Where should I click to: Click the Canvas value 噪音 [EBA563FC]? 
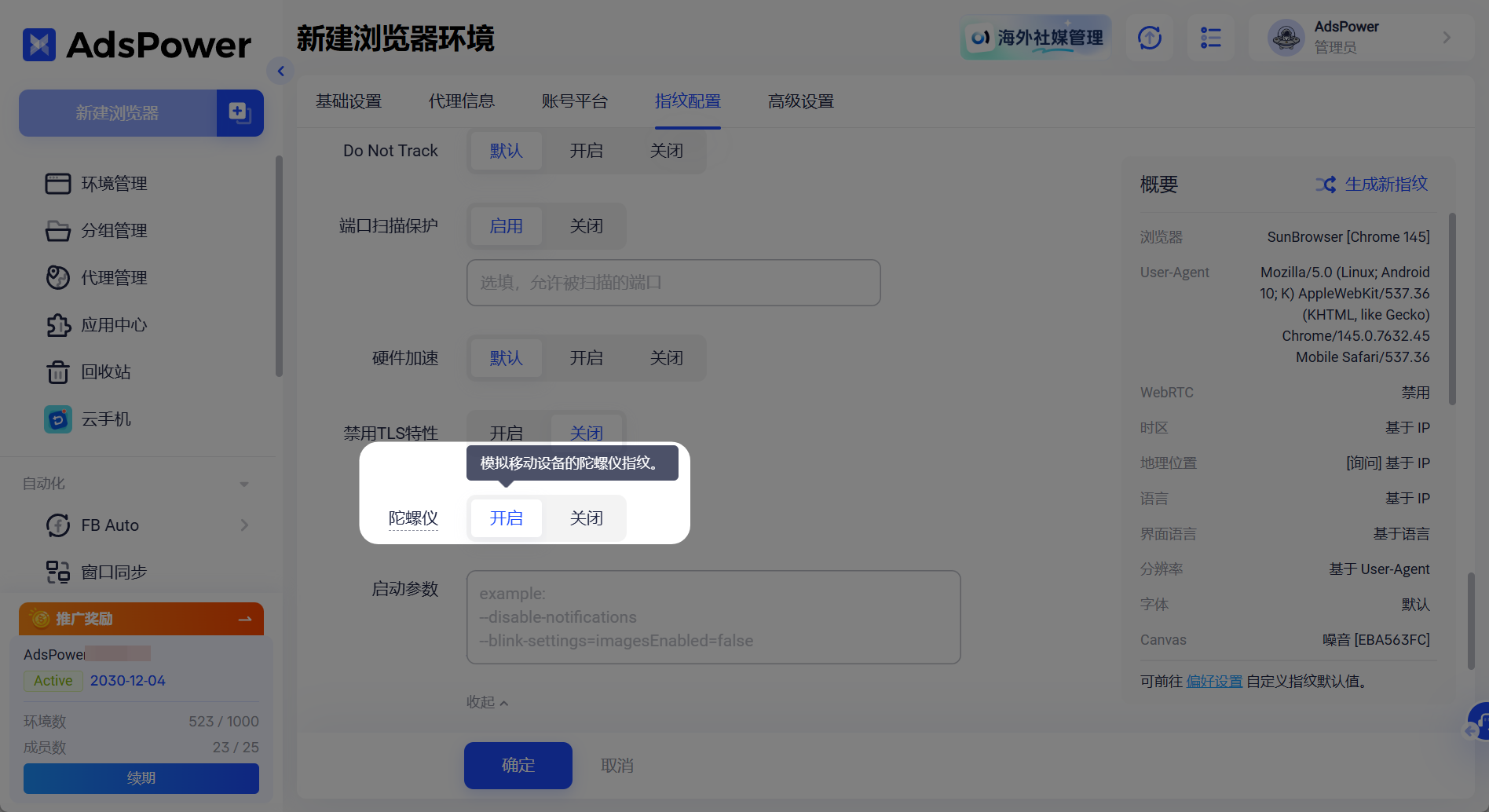pyautogui.click(x=1376, y=640)
